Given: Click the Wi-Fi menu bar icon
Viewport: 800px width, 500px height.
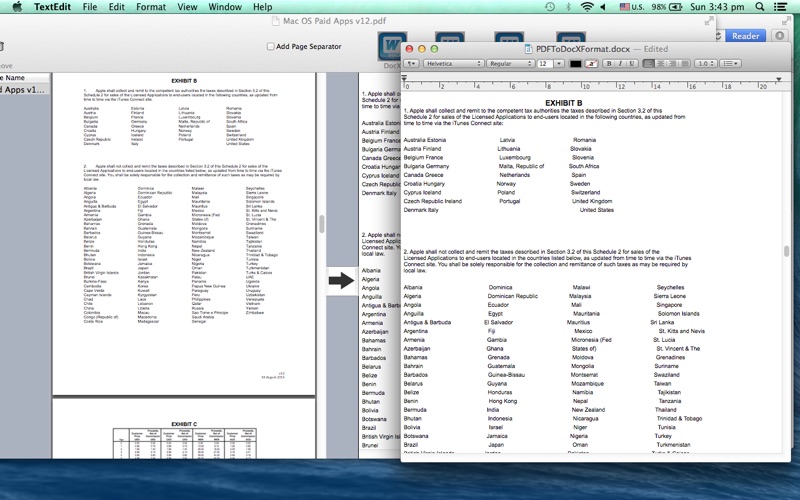Looking at the screenshot, I should coord(587,7).
